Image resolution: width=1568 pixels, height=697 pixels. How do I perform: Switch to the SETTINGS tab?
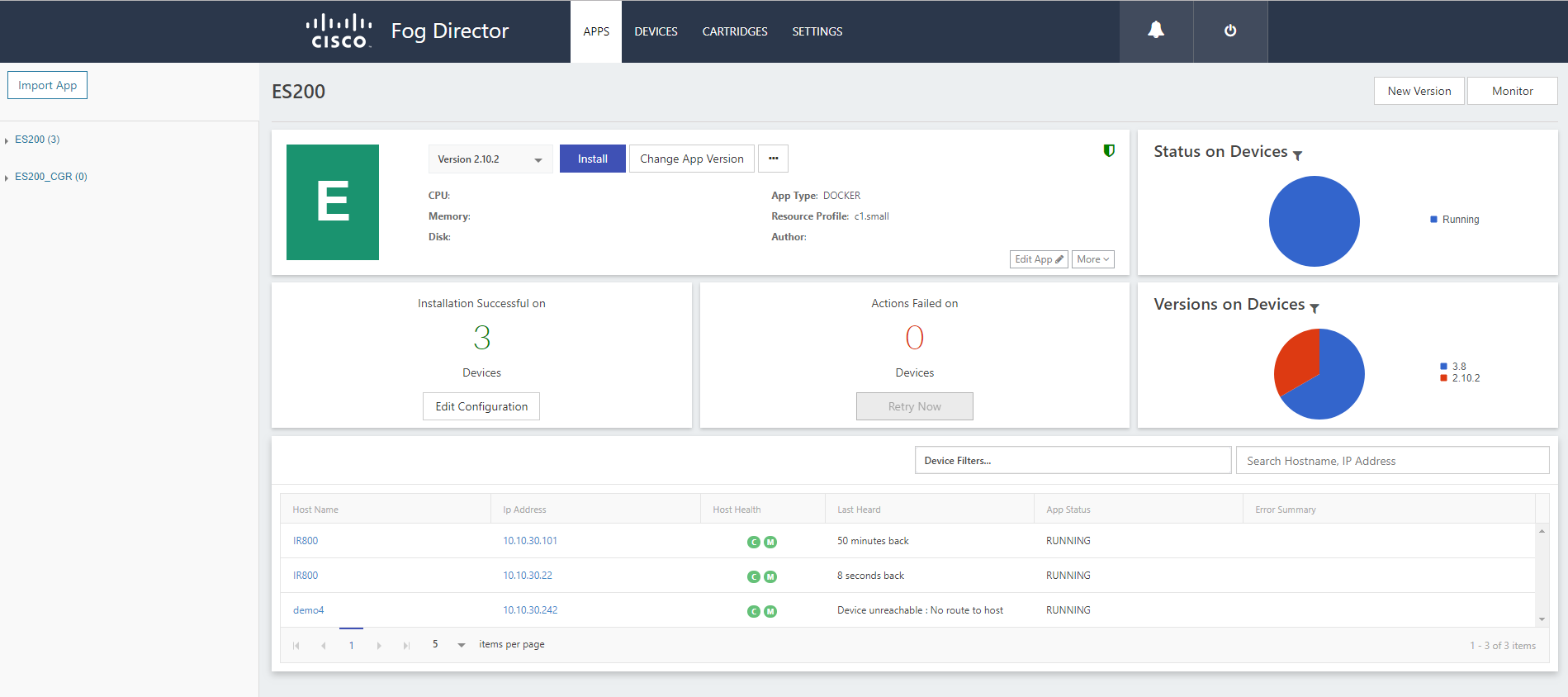click(817, 31)
